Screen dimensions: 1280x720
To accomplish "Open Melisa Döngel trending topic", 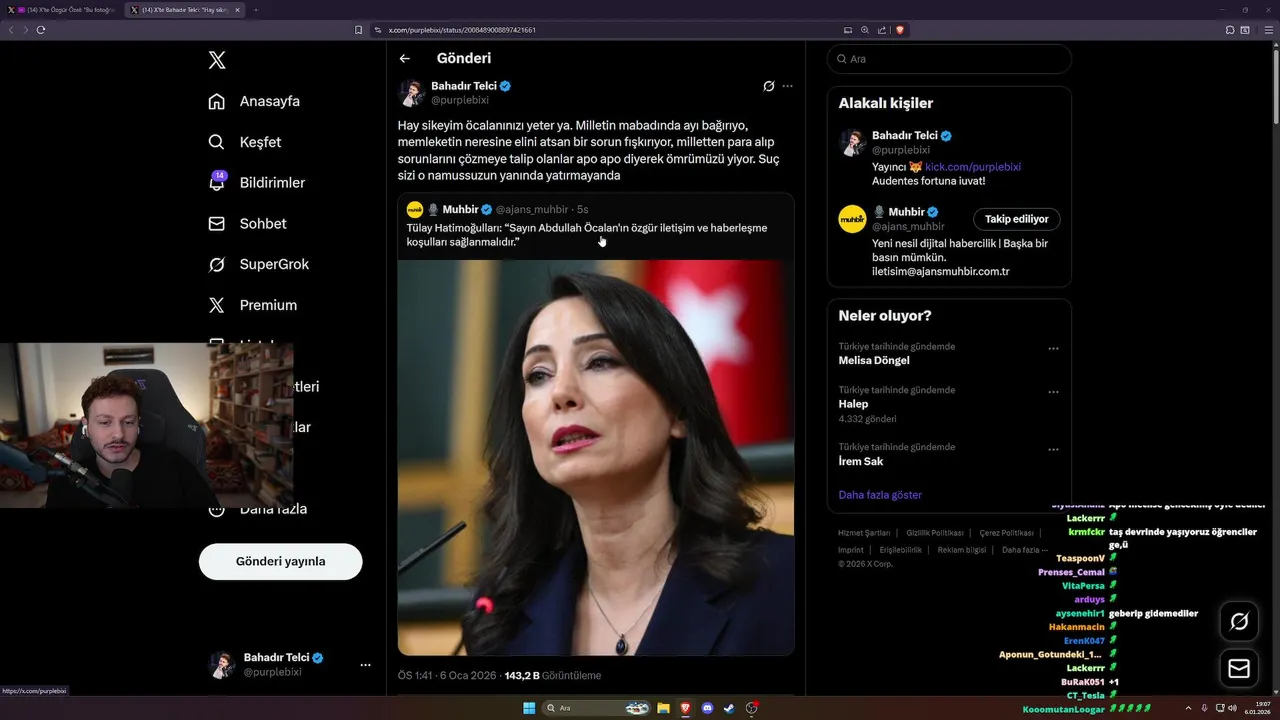I will 874,360.
